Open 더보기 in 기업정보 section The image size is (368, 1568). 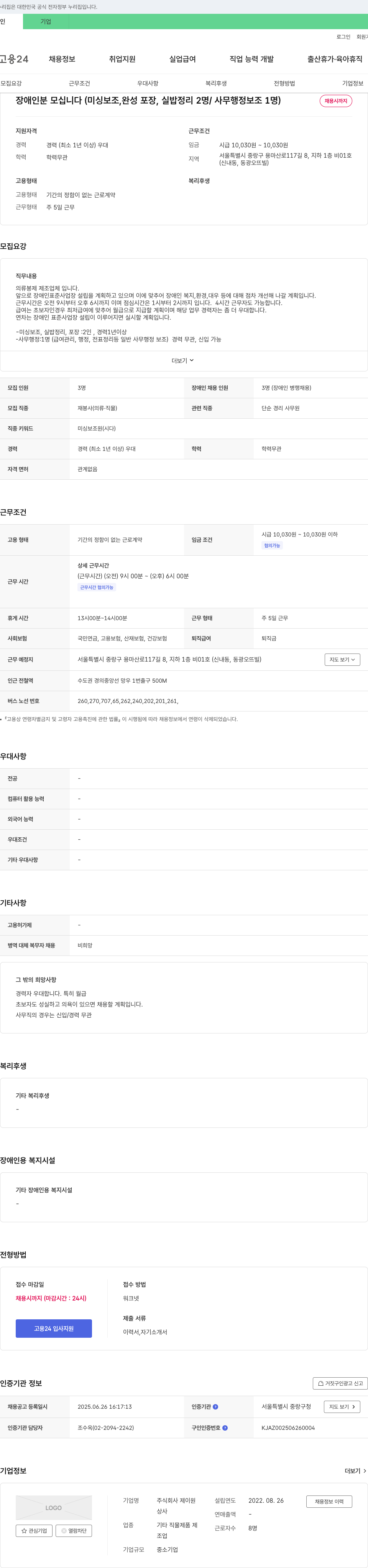[355, 1471]
